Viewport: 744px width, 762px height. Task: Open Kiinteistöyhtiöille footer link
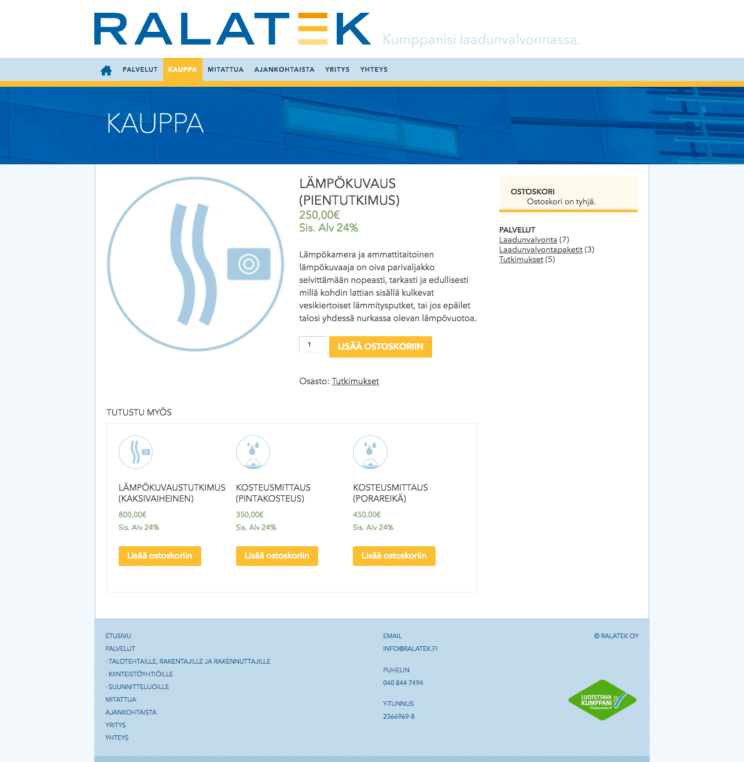tap(139, 674)
